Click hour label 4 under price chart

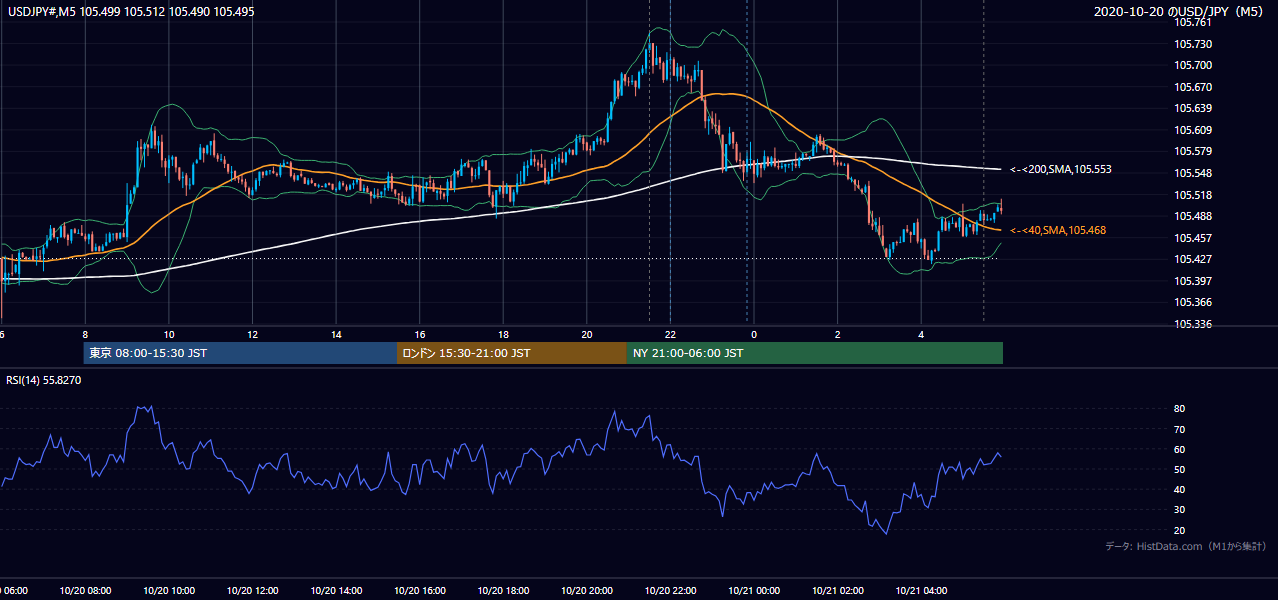pos(921,334)
